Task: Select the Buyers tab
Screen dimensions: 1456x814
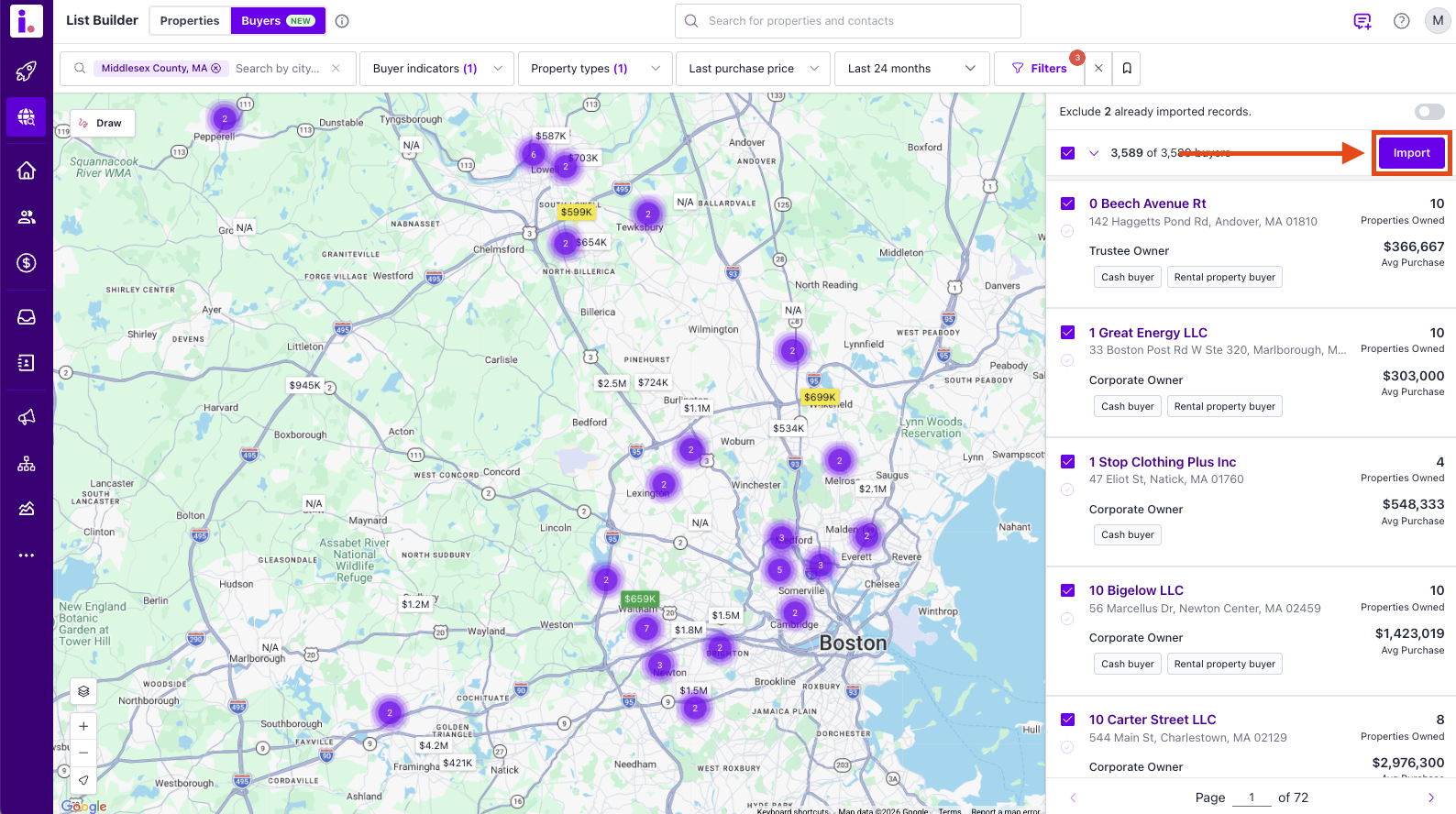Action: (278, 21)
